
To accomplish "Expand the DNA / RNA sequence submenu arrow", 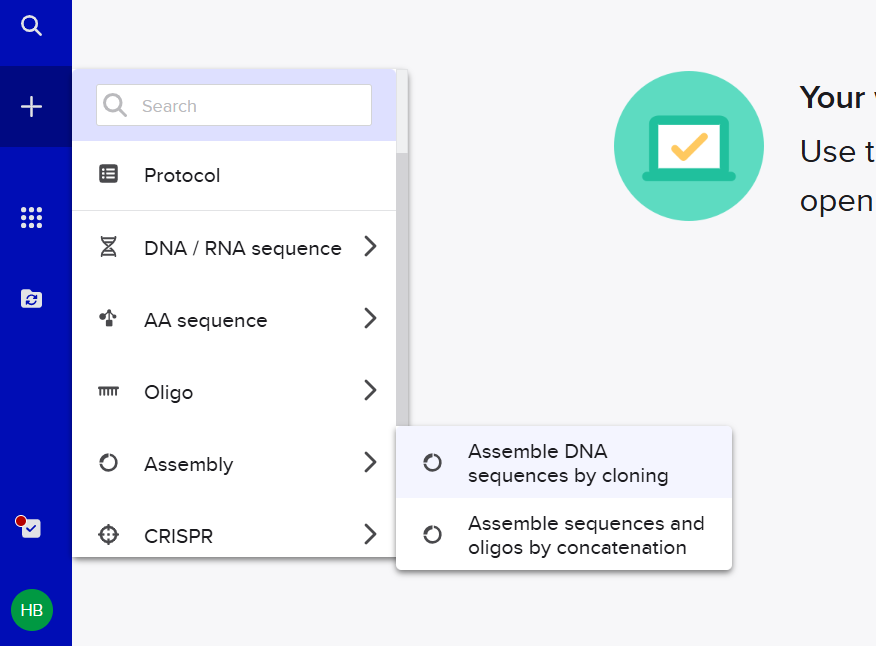I will (370, 246).
